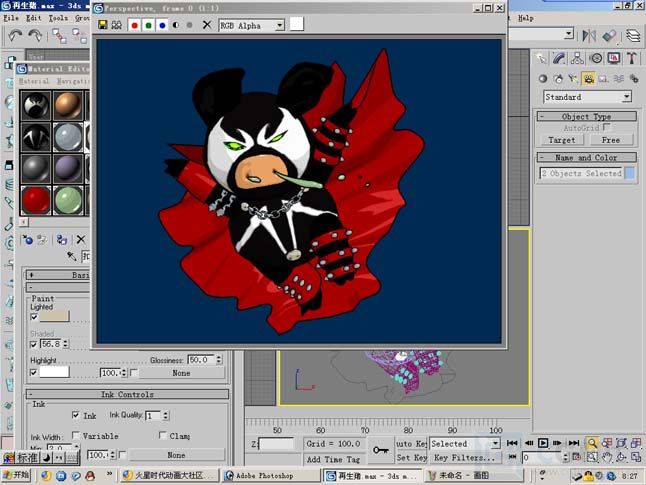
Task: Click the Redo arrow in main toolbar
Action: (x=35, y=36)
